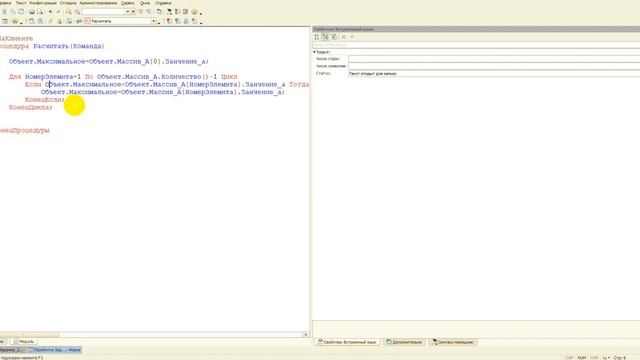Click the Расчитать(Команда) procedure header line
This screenshot has height=360, width=640.
[52, 46]
